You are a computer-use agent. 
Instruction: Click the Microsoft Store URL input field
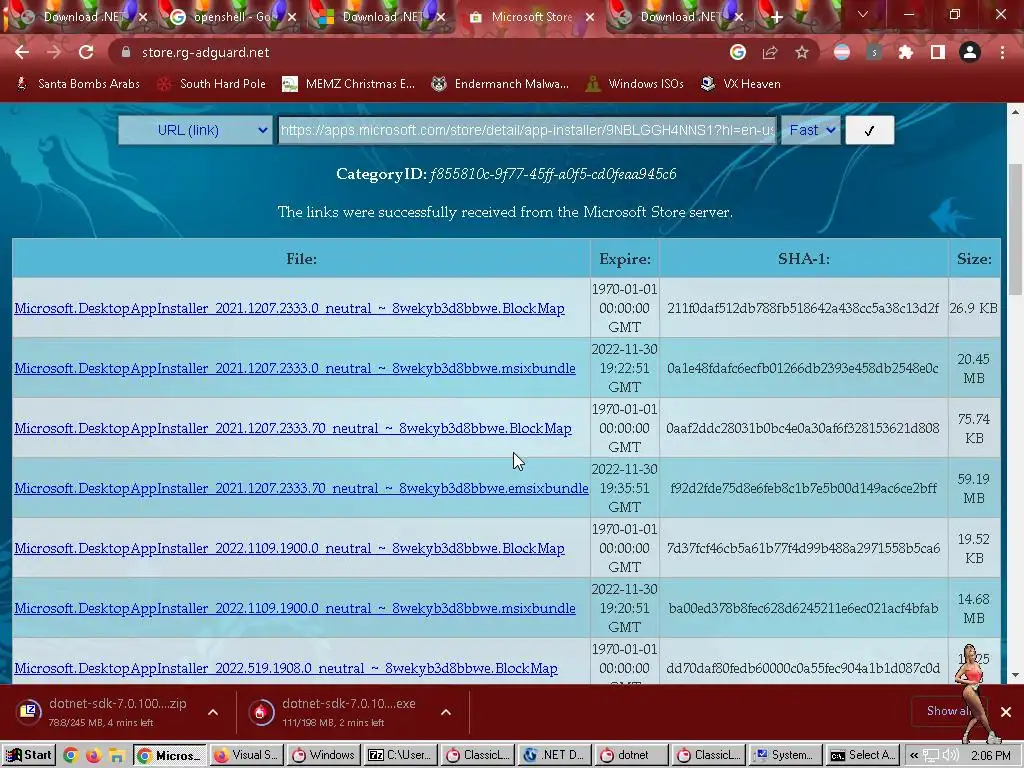527,130
